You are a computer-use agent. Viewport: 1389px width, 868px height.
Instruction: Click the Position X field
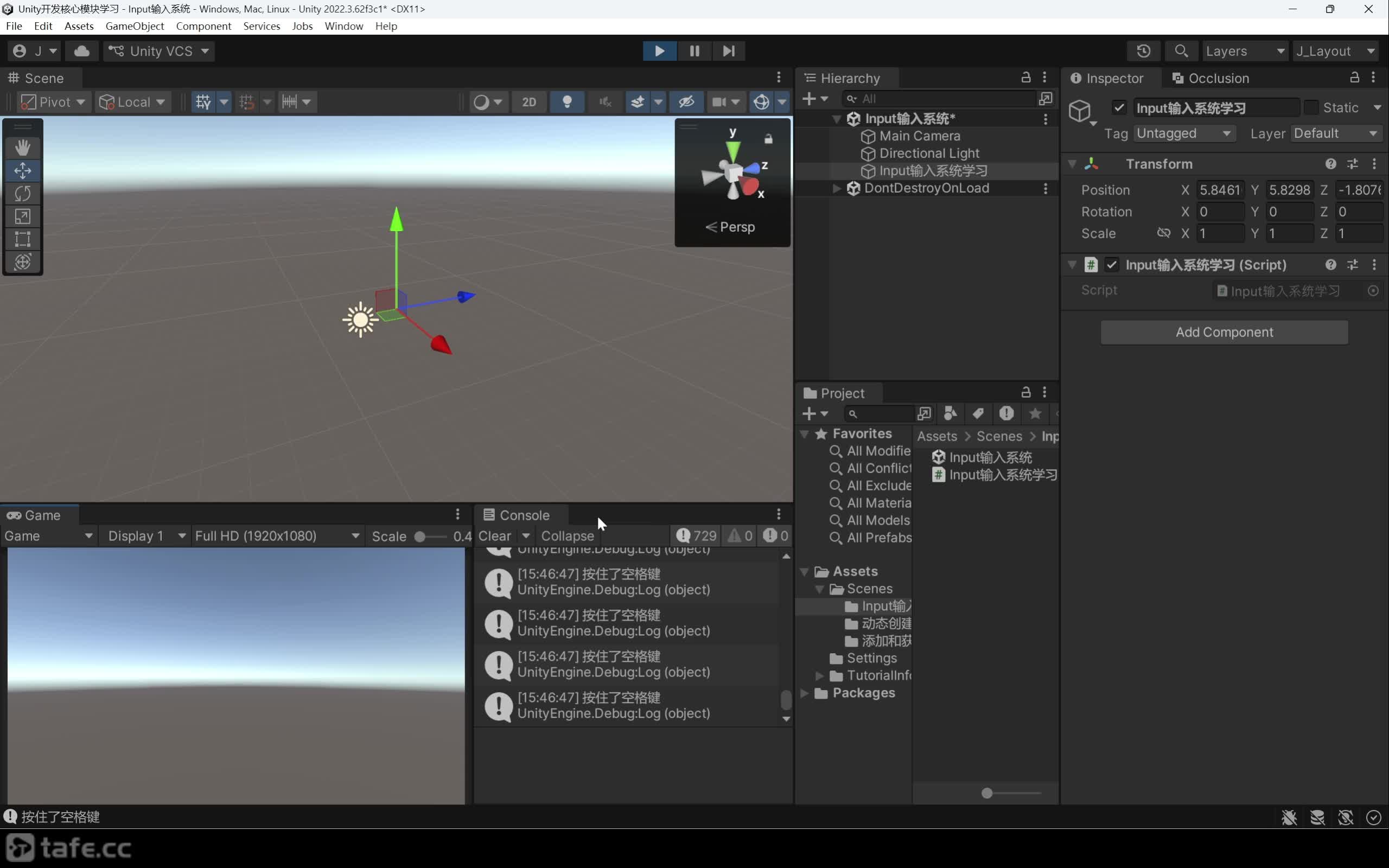point(1220,190)
